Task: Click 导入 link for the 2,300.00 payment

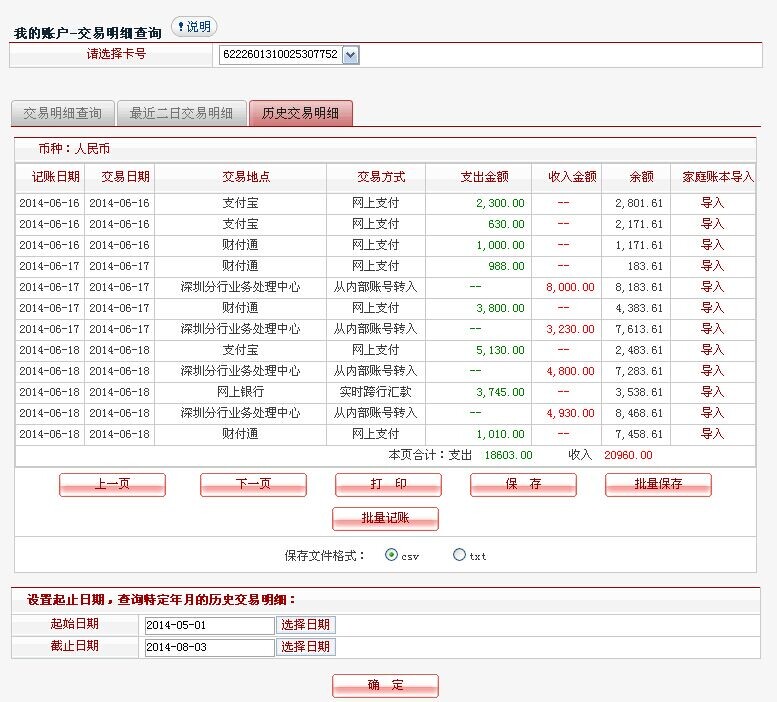Action: (712, 203)
